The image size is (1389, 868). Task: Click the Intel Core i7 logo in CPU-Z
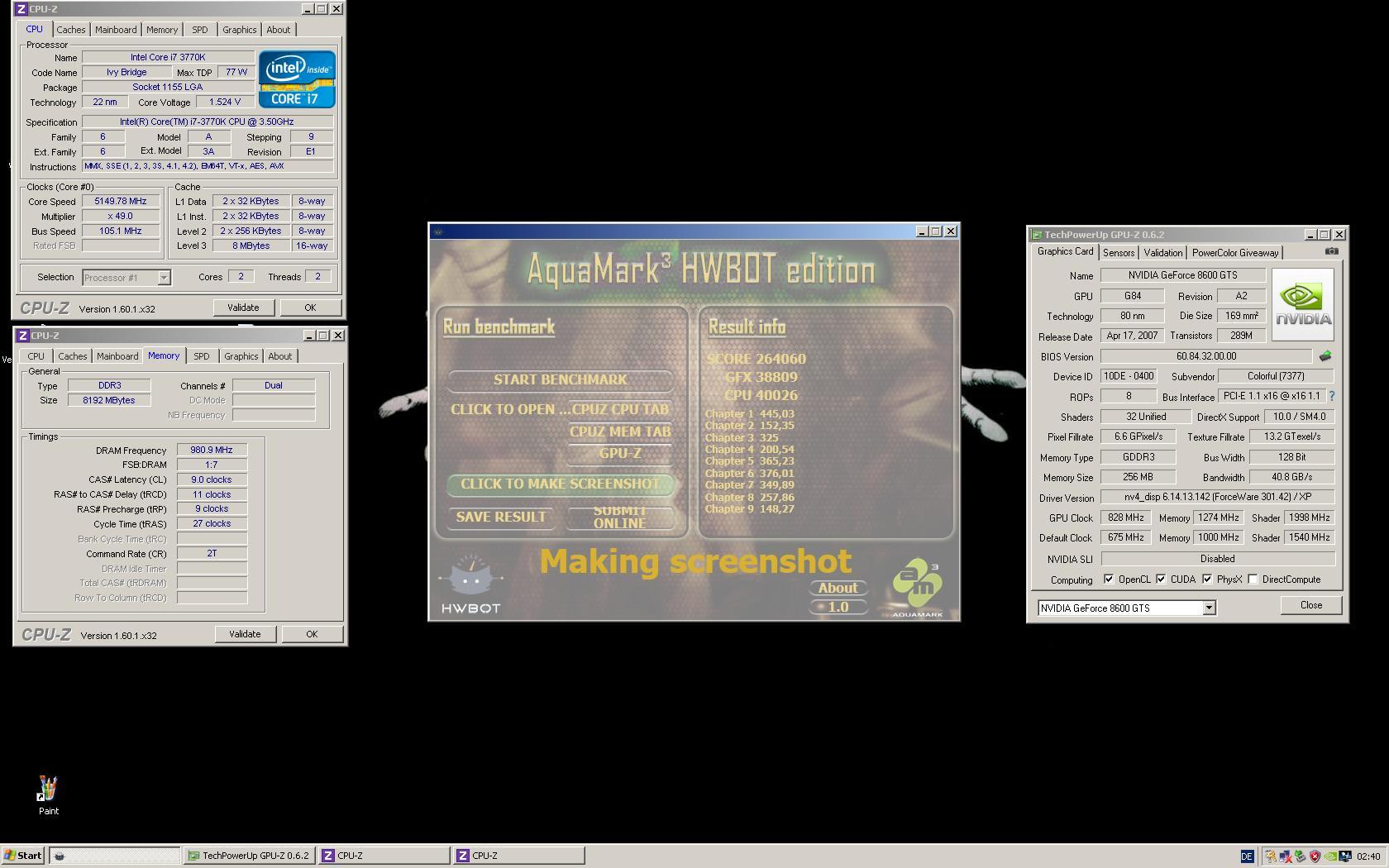pyautogui.click(x=297, y=79)
